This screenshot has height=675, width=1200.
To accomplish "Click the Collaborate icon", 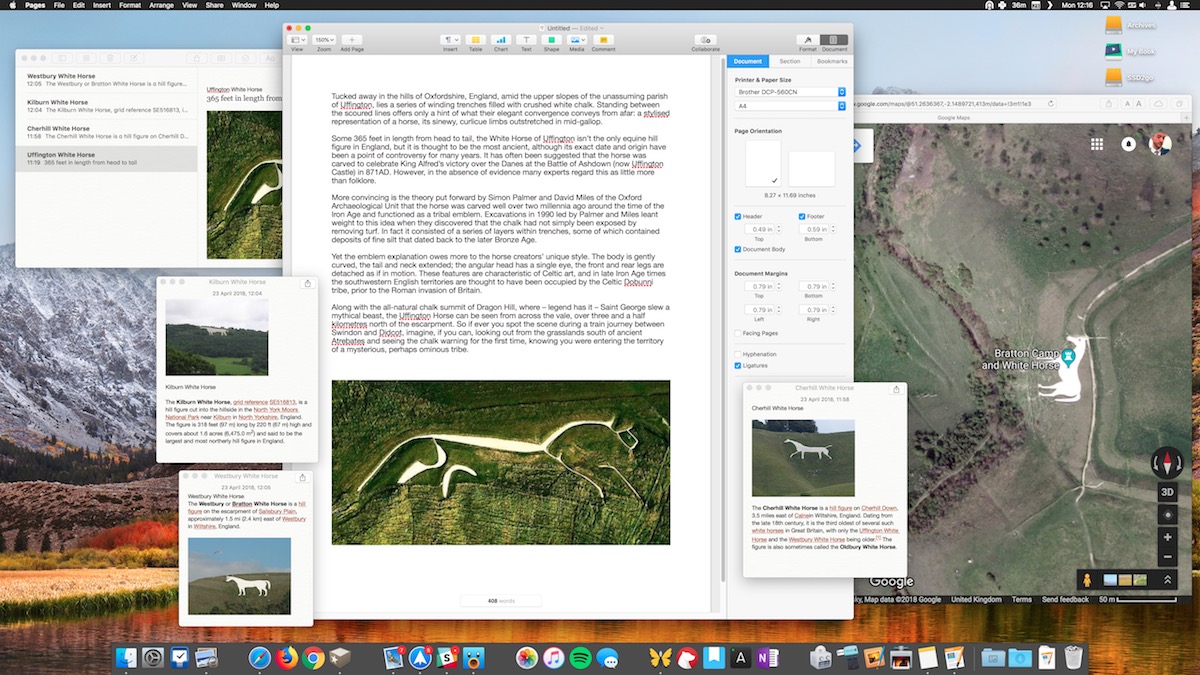I will [705, 40].
